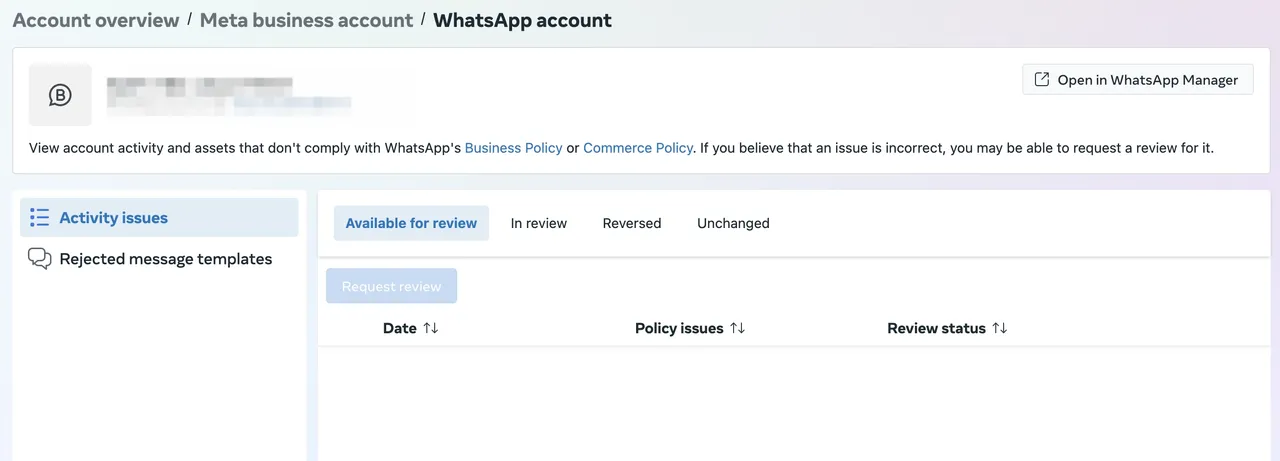
Task: Sort by Policy issues arrows icon
Action: coord(737,328)
